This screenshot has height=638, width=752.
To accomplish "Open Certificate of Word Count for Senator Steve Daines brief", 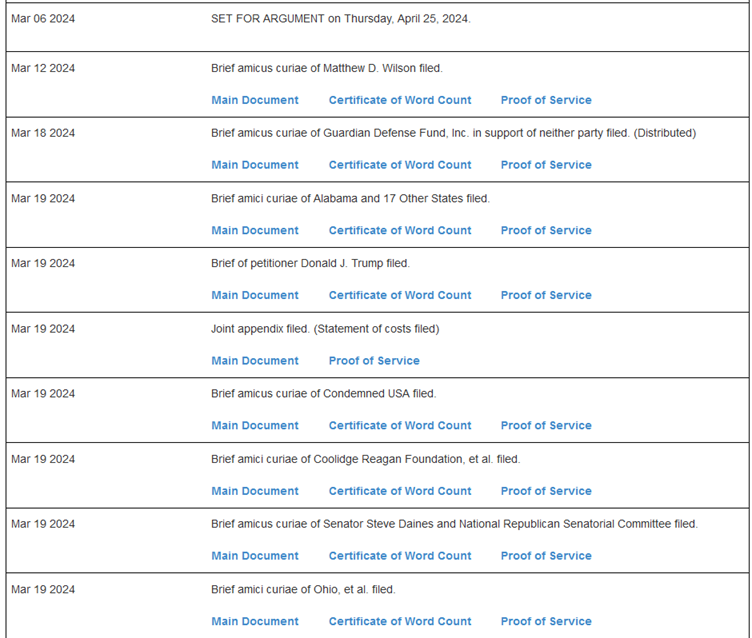I will pyautogui.click(x=400, y=556).
